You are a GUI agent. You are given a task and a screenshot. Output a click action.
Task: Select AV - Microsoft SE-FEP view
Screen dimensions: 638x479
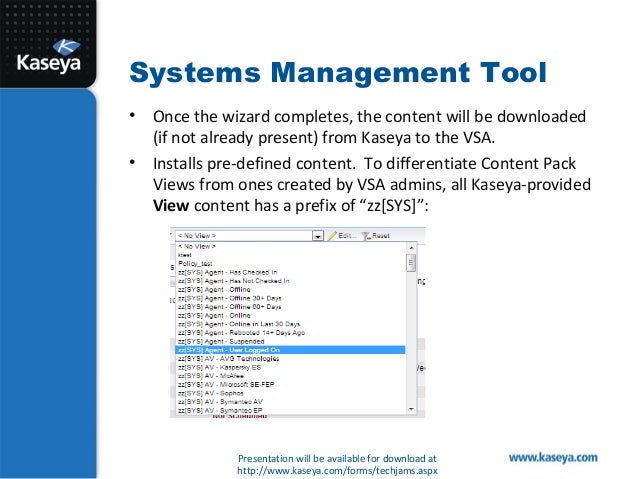[291, 385]
